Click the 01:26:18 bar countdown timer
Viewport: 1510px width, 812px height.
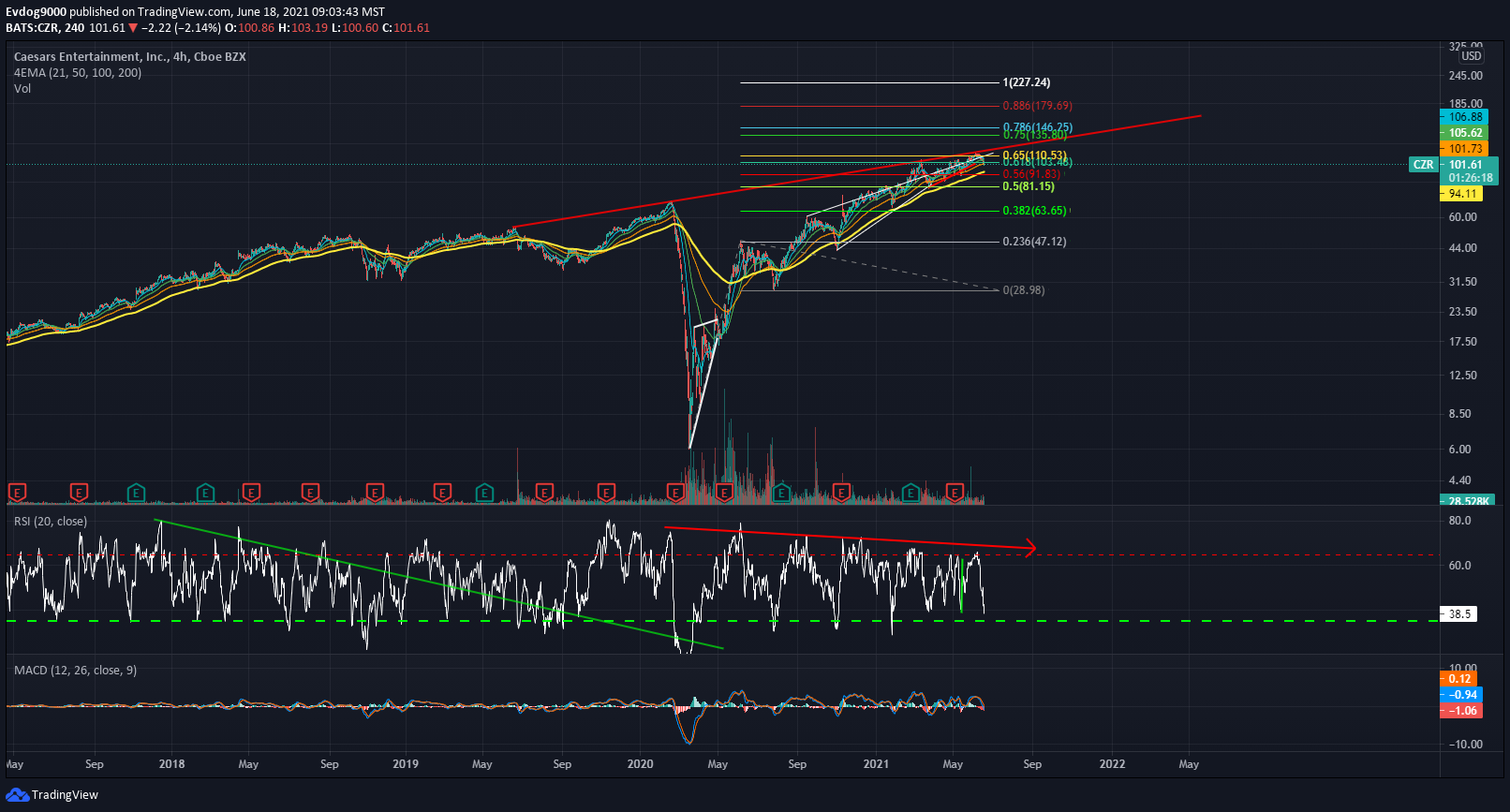tap(1470, 178)
